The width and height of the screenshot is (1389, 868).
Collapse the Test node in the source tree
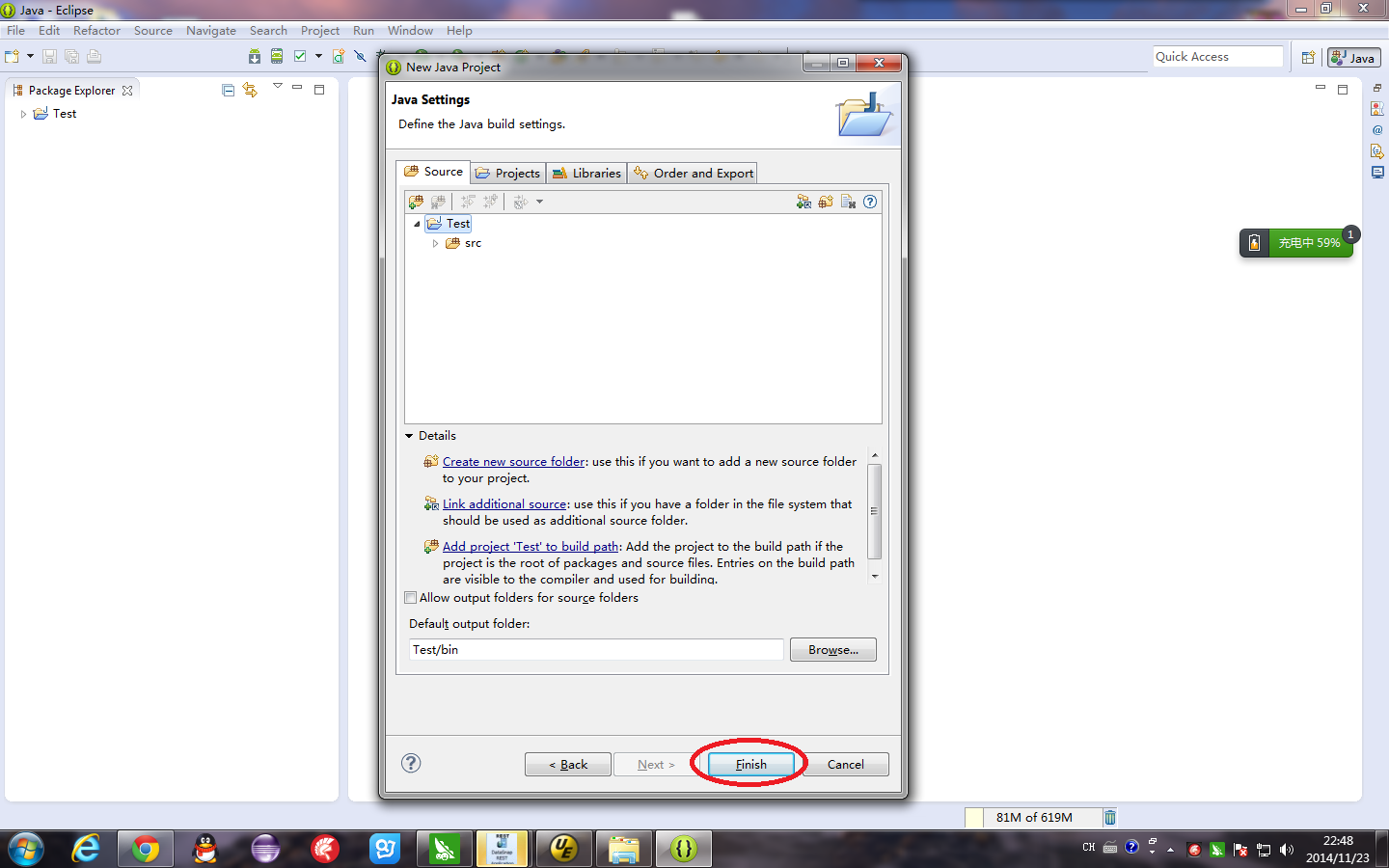pyautogui.click(x=417, y=224)
